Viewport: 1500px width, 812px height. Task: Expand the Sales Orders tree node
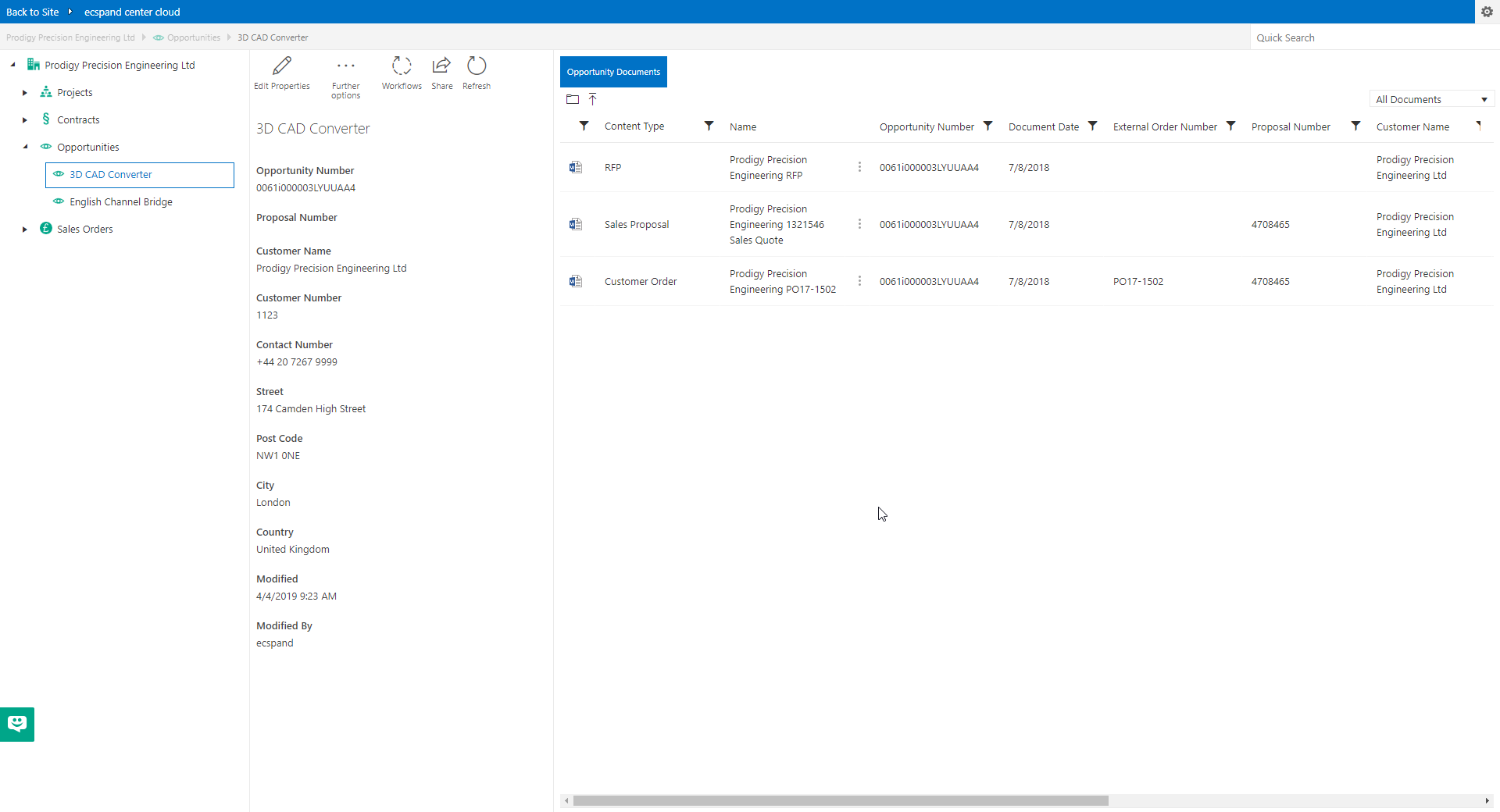[25, 230]
